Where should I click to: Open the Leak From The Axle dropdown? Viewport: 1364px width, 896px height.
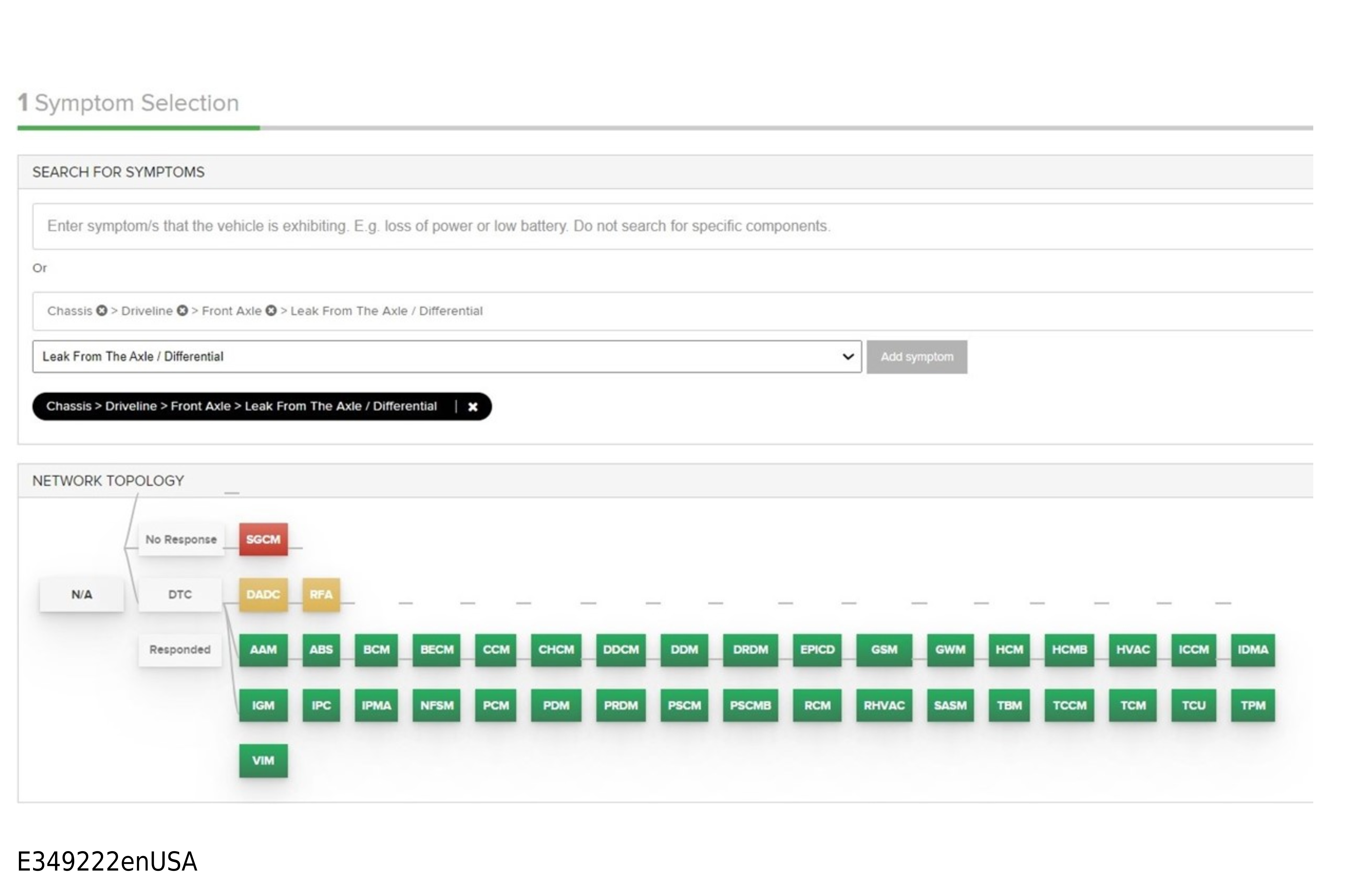tap(447, 356)
